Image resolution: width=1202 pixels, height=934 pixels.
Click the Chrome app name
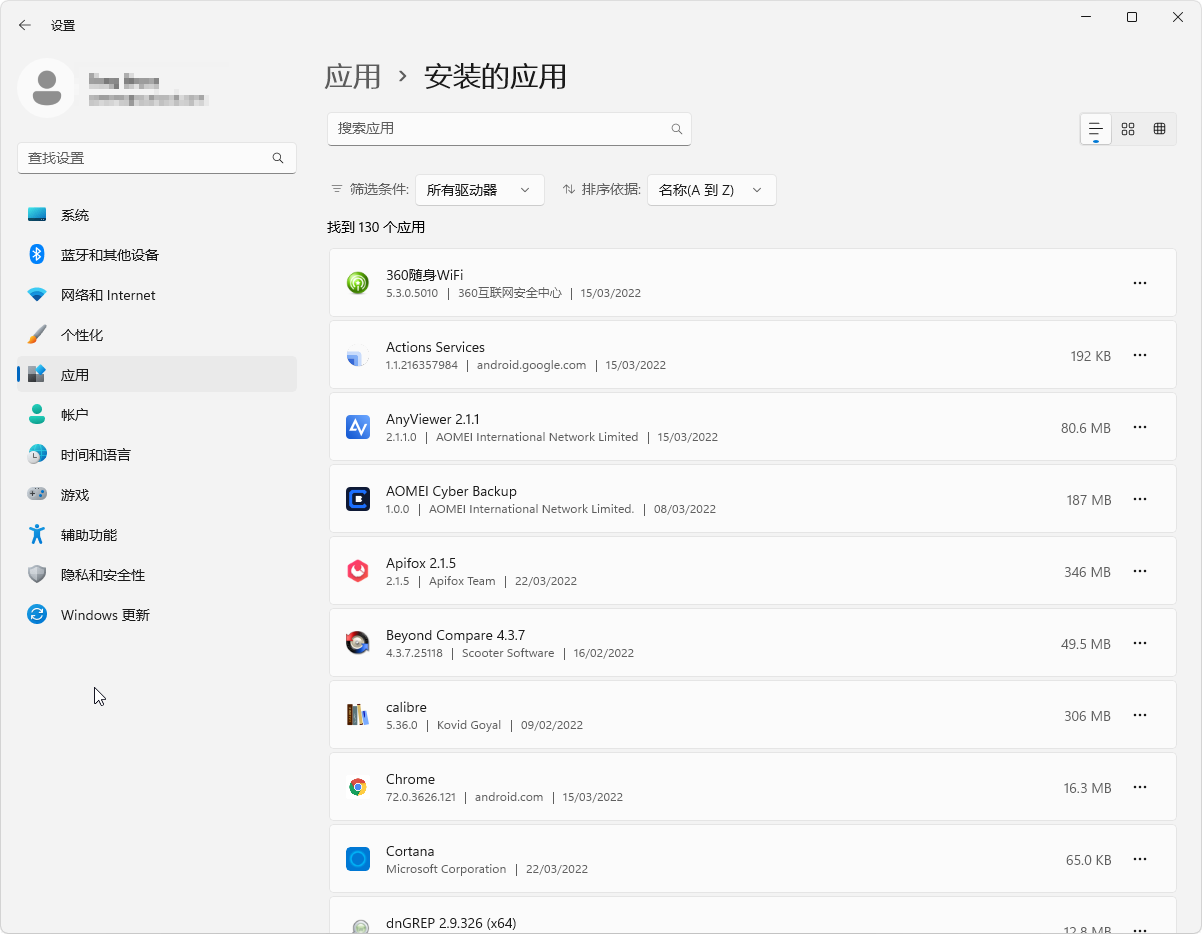click(x=410, y=779)
